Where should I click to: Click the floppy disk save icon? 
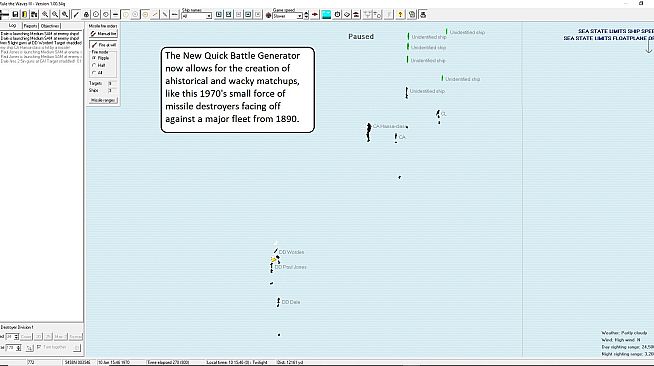15,15
